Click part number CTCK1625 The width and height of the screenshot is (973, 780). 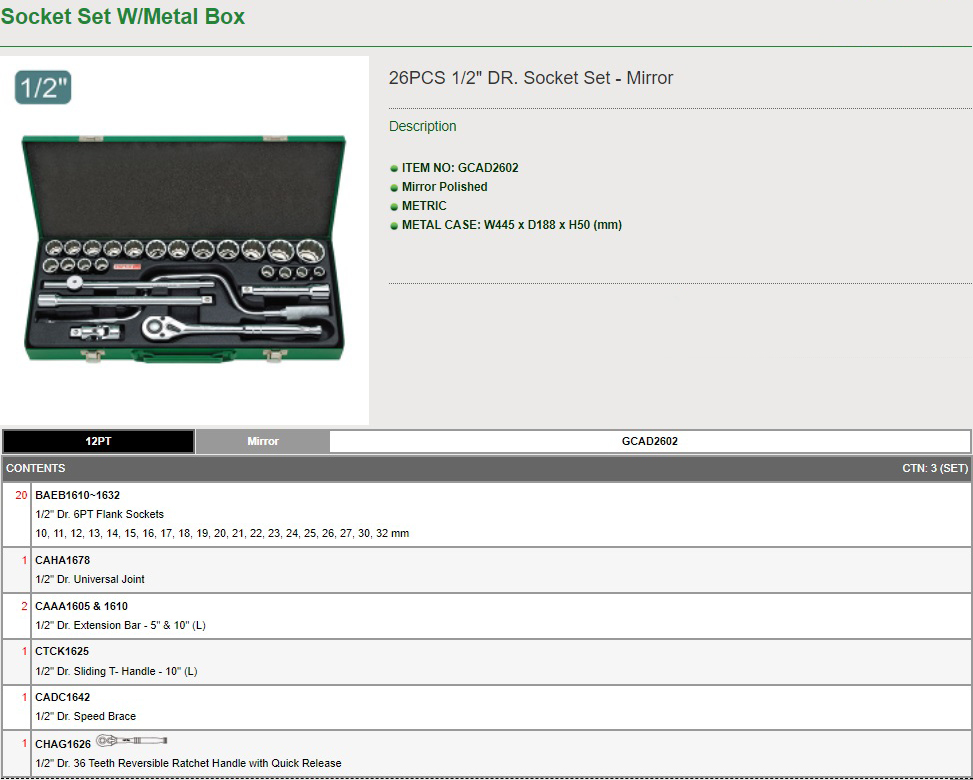62,651
